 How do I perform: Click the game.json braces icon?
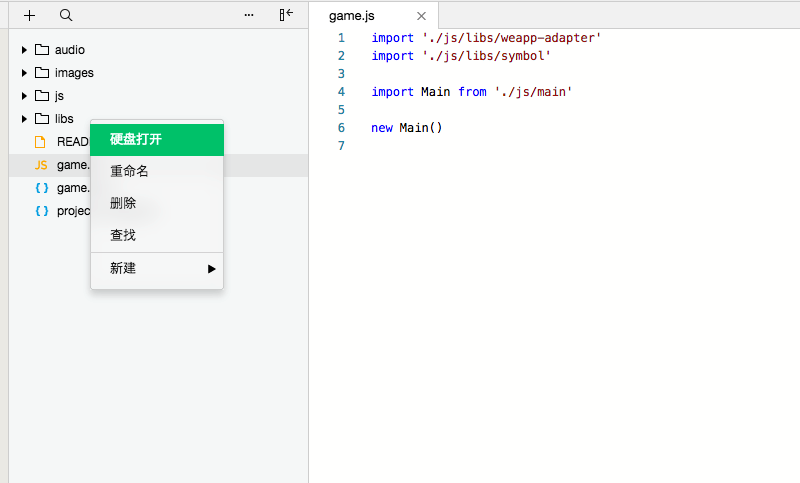pyautogui.click(x=41, y=188)
